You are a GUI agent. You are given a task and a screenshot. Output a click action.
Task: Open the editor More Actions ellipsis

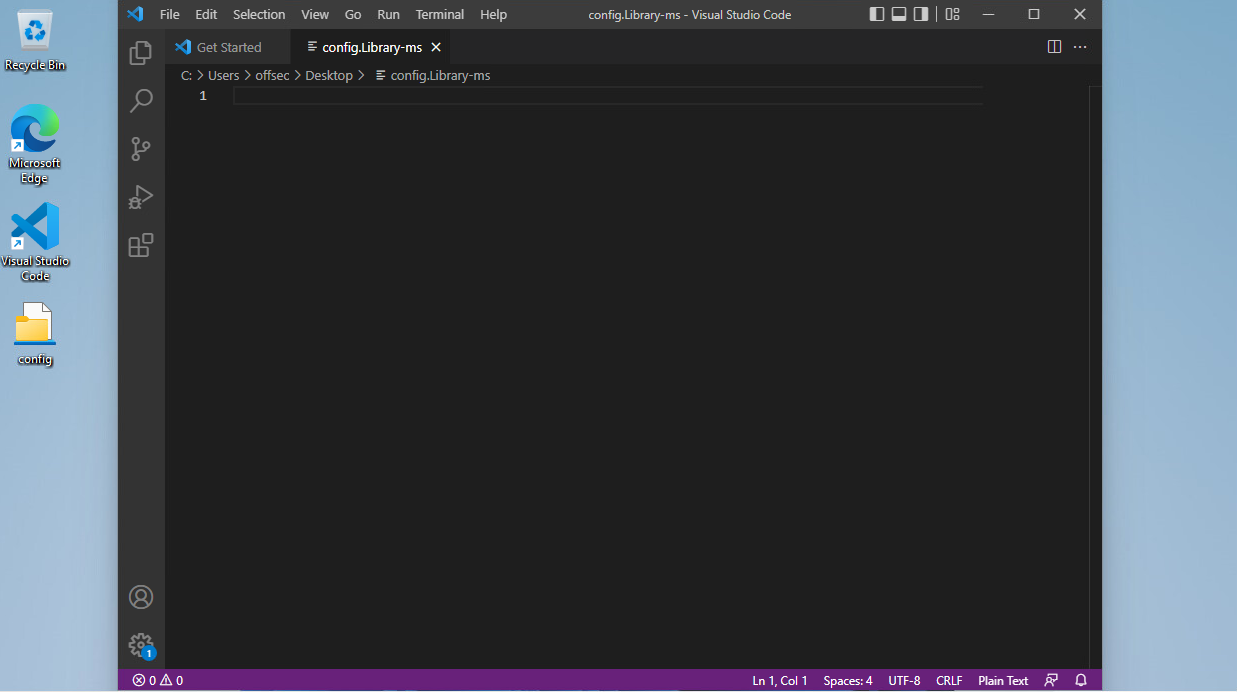click(x=1080, y=47)
